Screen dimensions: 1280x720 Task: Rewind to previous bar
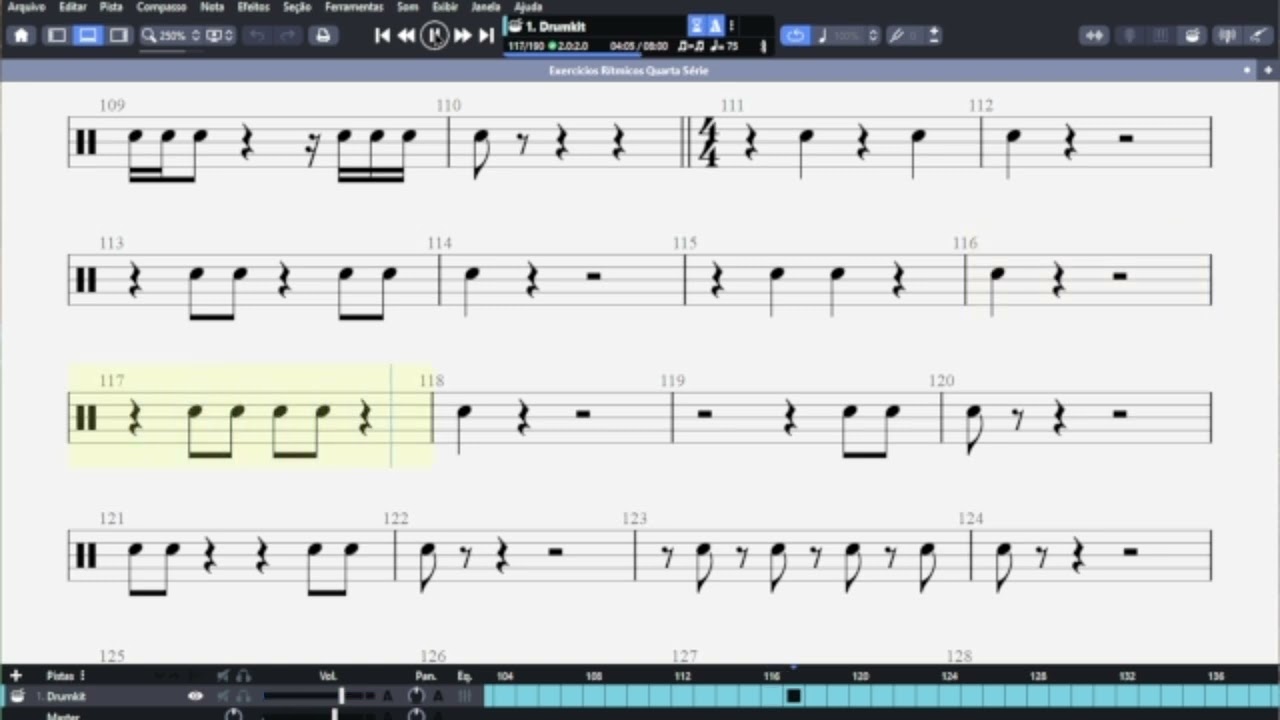[406, 36]
